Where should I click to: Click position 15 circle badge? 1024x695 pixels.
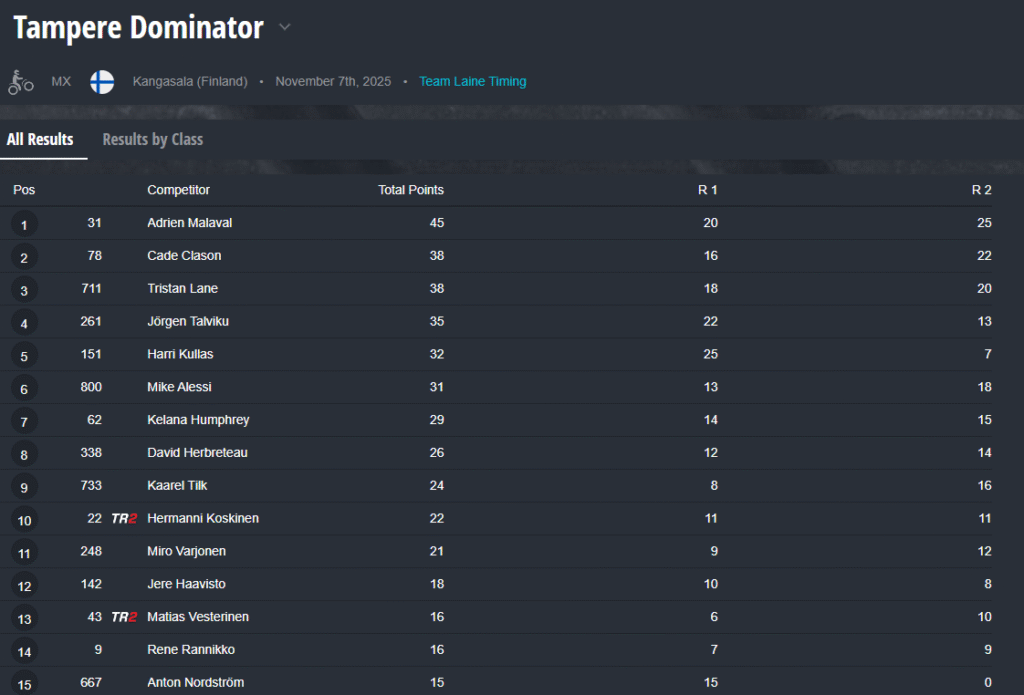24,684
